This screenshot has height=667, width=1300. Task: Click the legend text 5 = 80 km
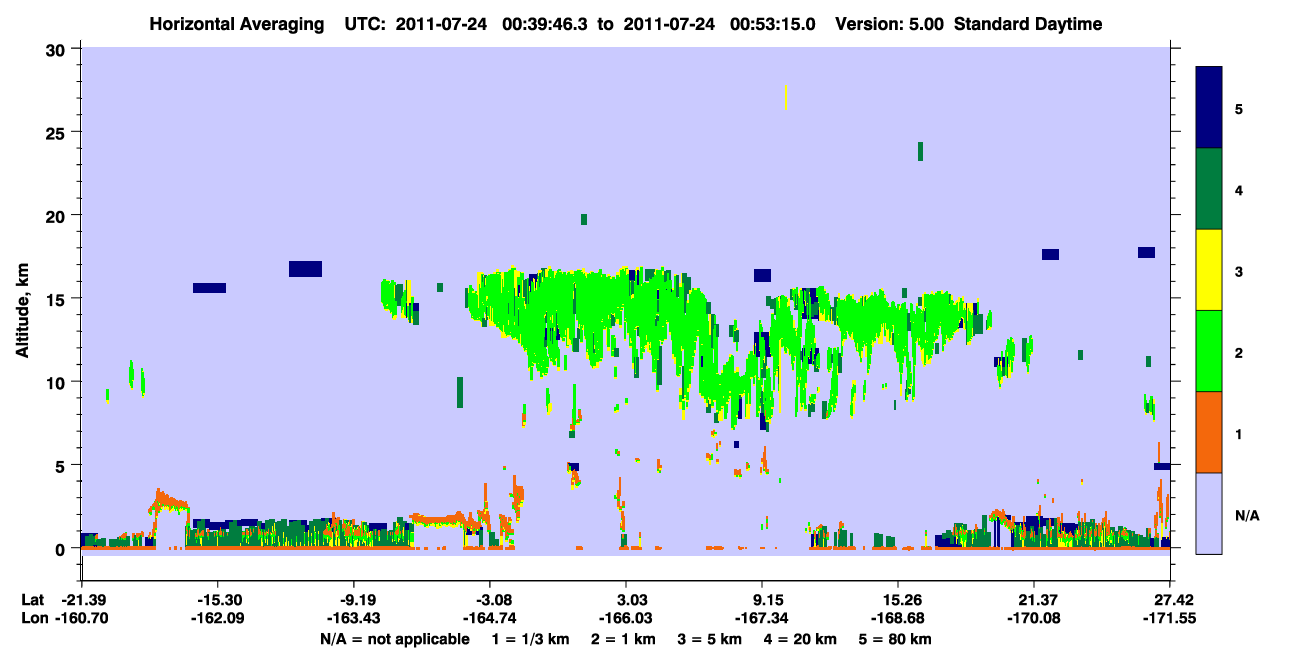[894, 638]
